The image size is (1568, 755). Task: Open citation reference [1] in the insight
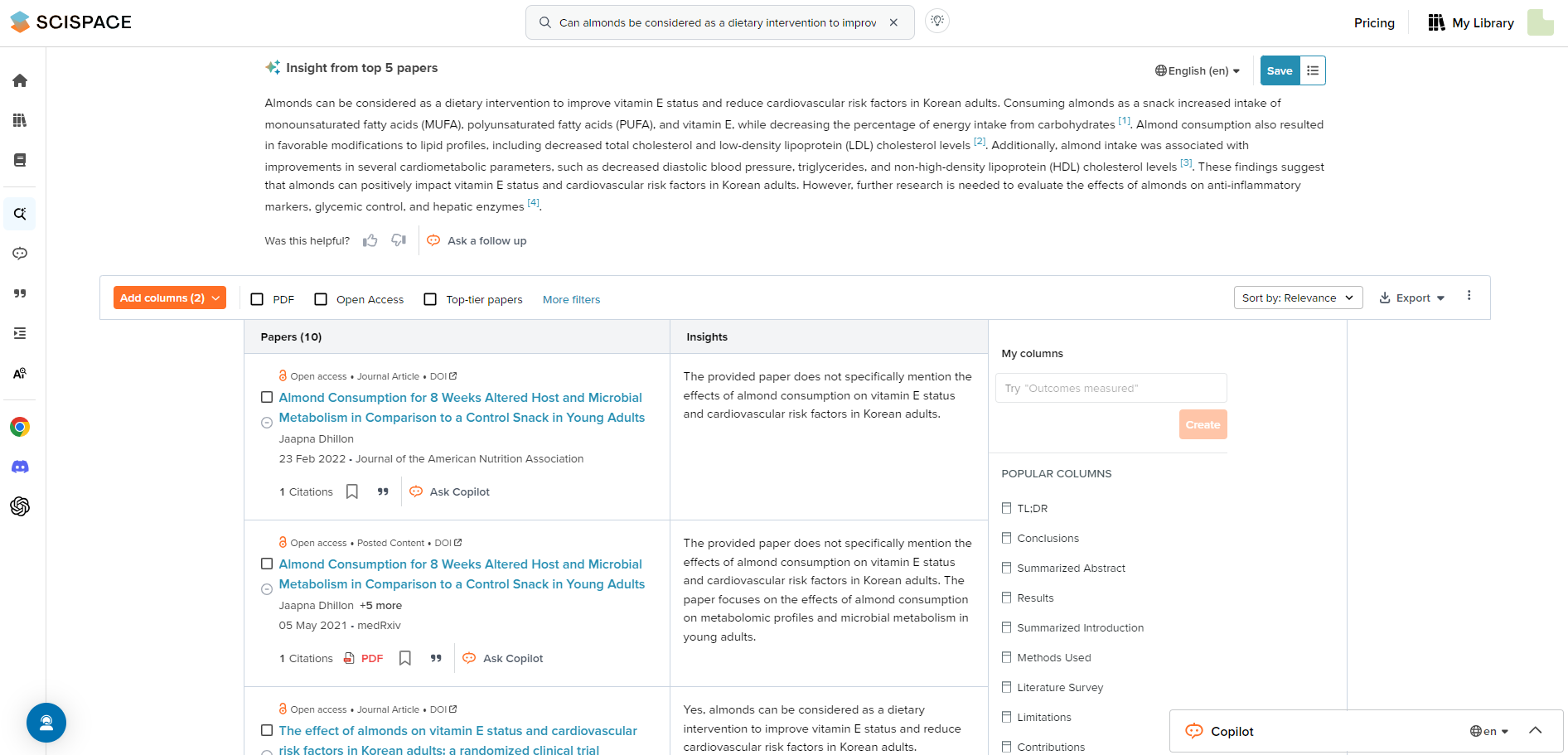pos(1124,121)
